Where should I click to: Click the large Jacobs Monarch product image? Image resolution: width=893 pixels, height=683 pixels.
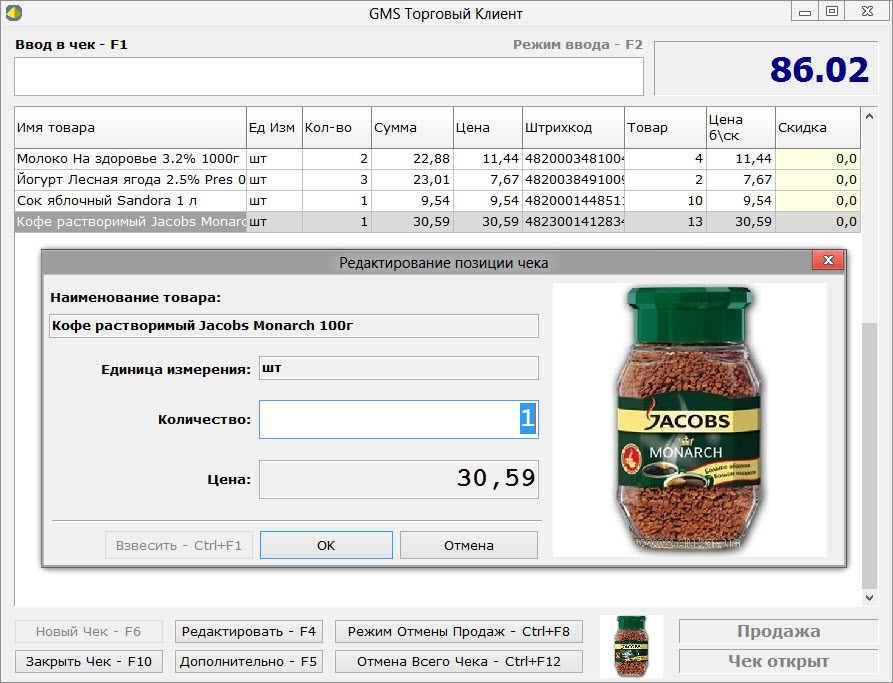click(x=690, y=420)
